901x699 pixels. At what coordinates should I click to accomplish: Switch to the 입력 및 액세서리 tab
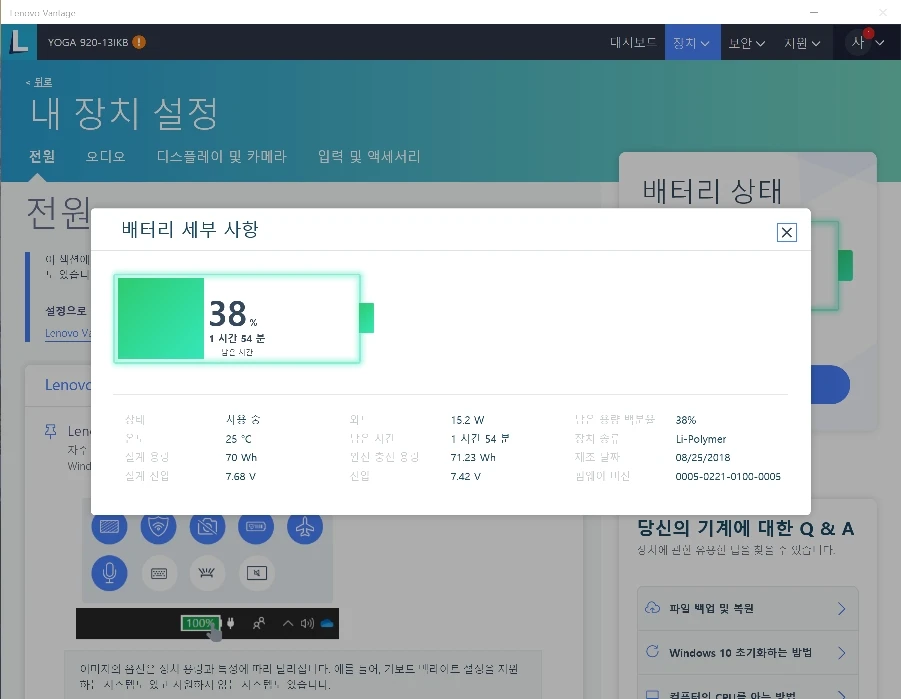369,156
